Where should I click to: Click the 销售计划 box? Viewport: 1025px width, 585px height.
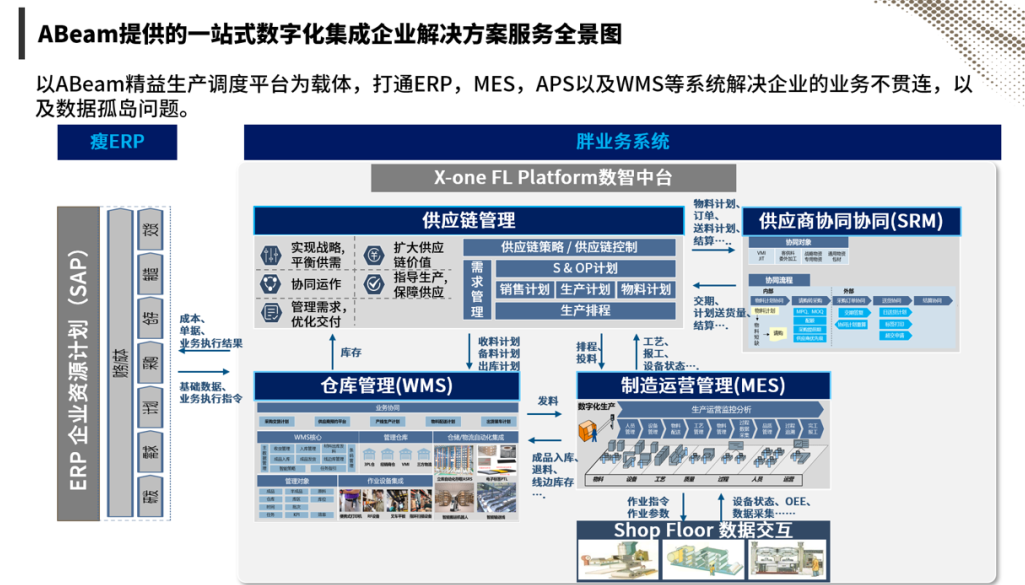(x=524, y=290)
